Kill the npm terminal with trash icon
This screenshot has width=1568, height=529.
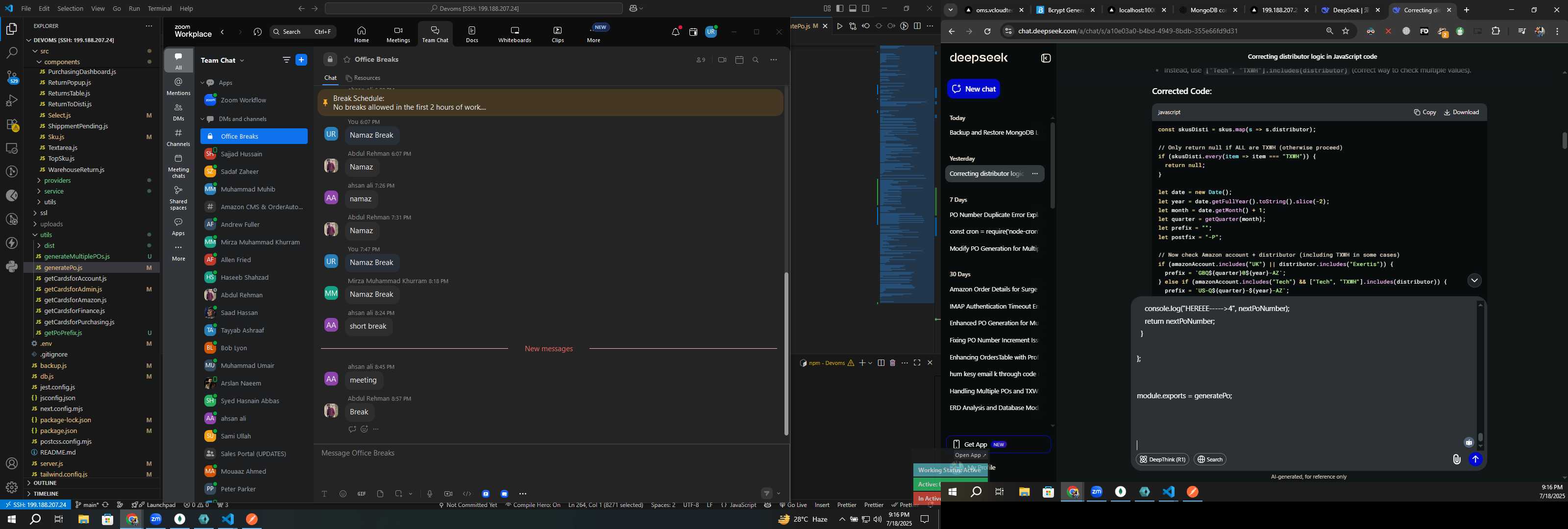[x=892, y=363]
